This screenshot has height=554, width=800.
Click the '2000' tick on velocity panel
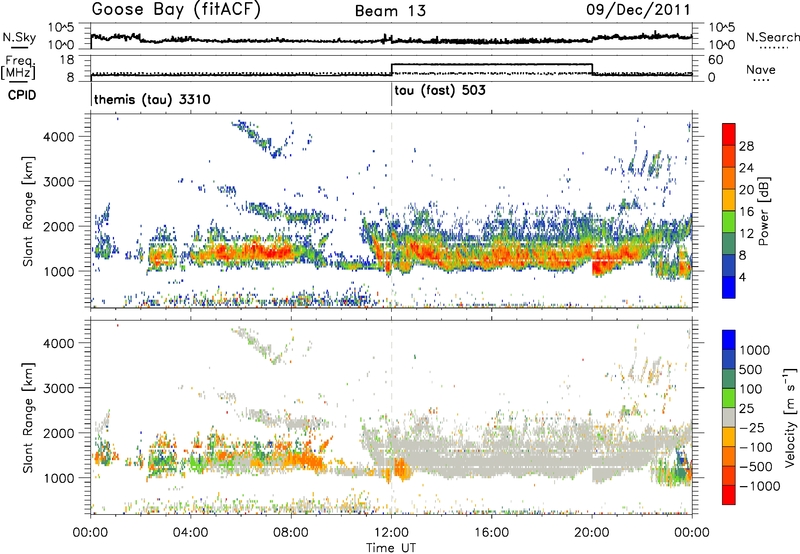point(58,433)
